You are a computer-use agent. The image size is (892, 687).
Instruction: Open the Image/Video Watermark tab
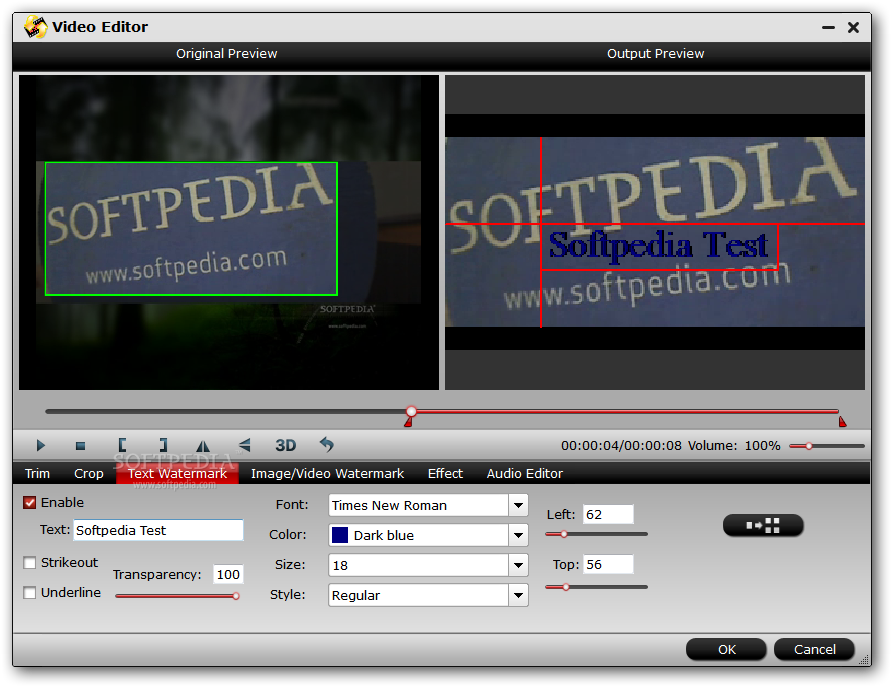pyautogui.click(x=328, y=473)
